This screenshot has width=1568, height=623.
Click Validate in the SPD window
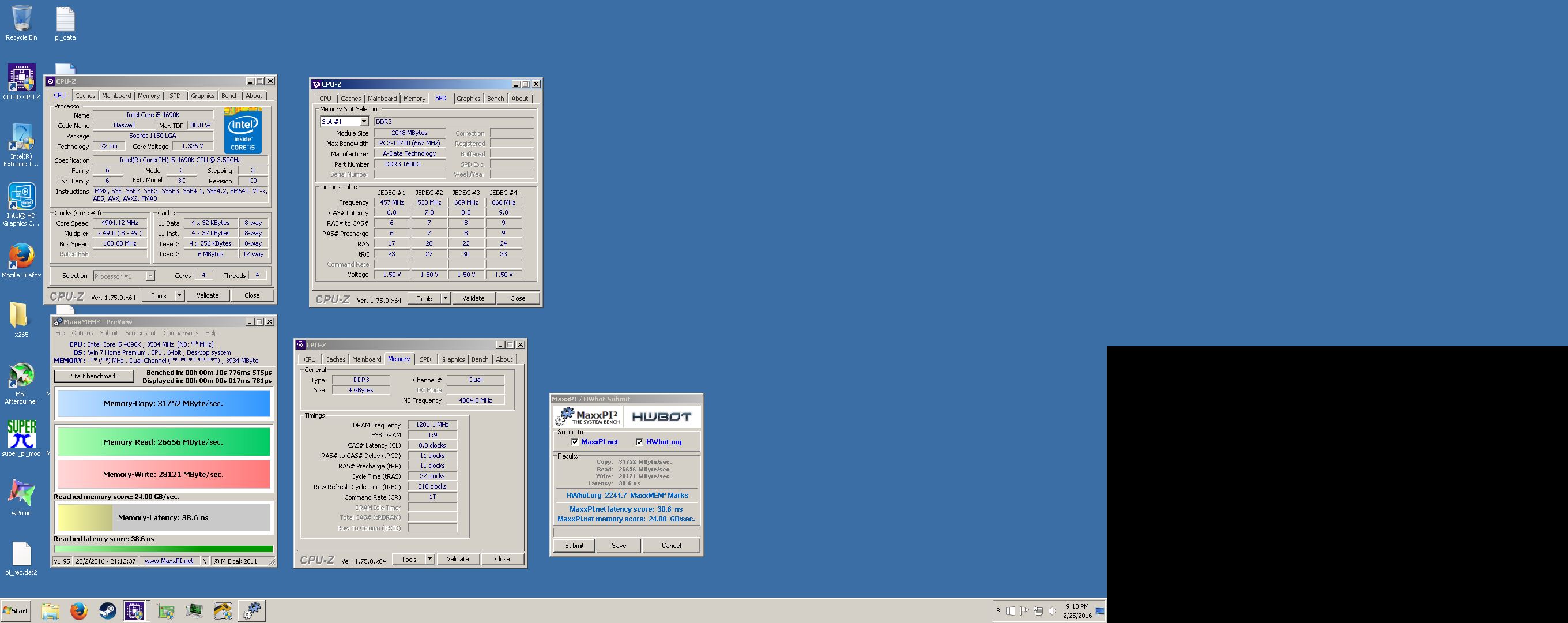click(x=473, y=298)
